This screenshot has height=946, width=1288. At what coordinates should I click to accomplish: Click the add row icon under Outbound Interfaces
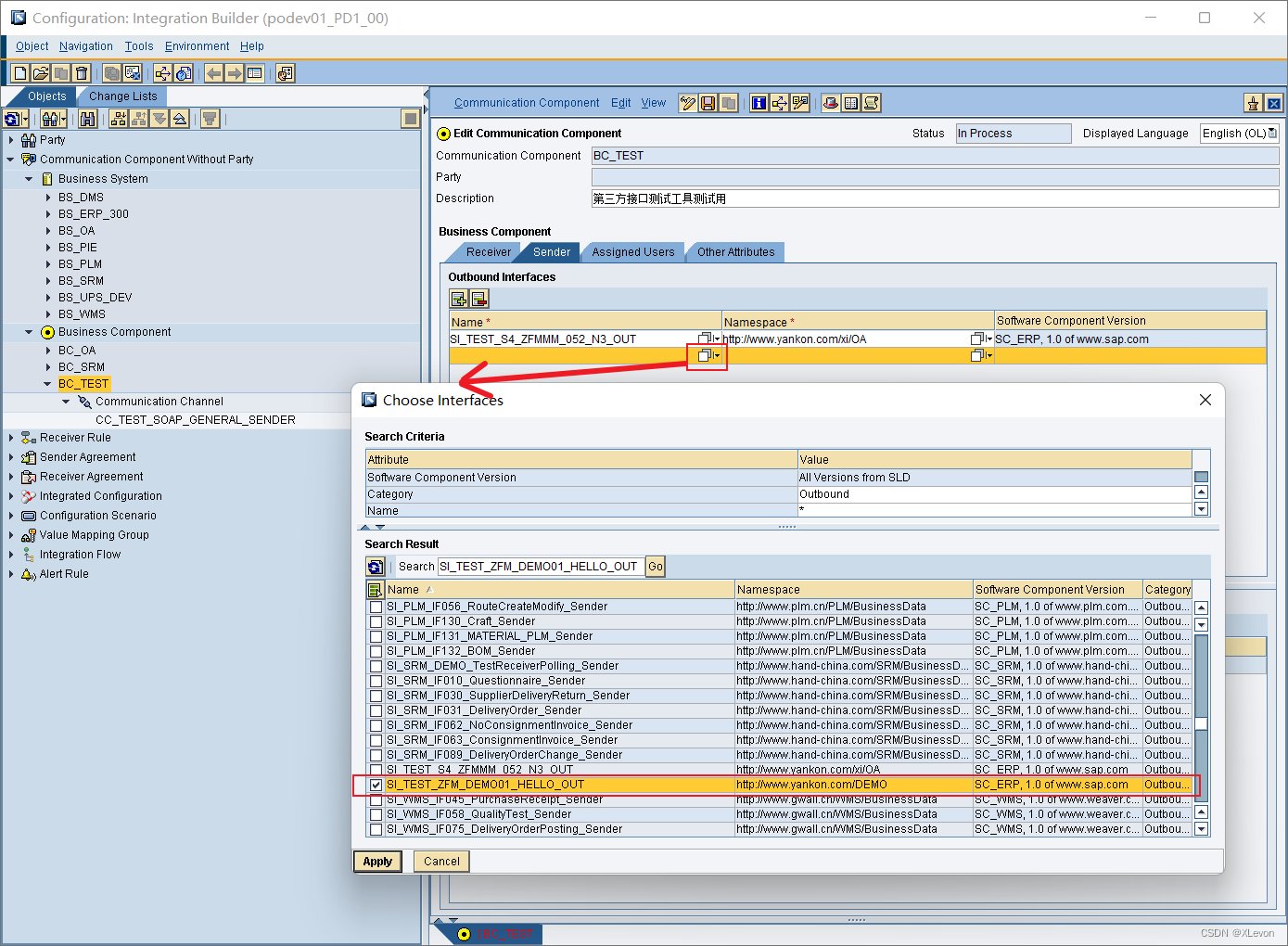click(459, 299)
